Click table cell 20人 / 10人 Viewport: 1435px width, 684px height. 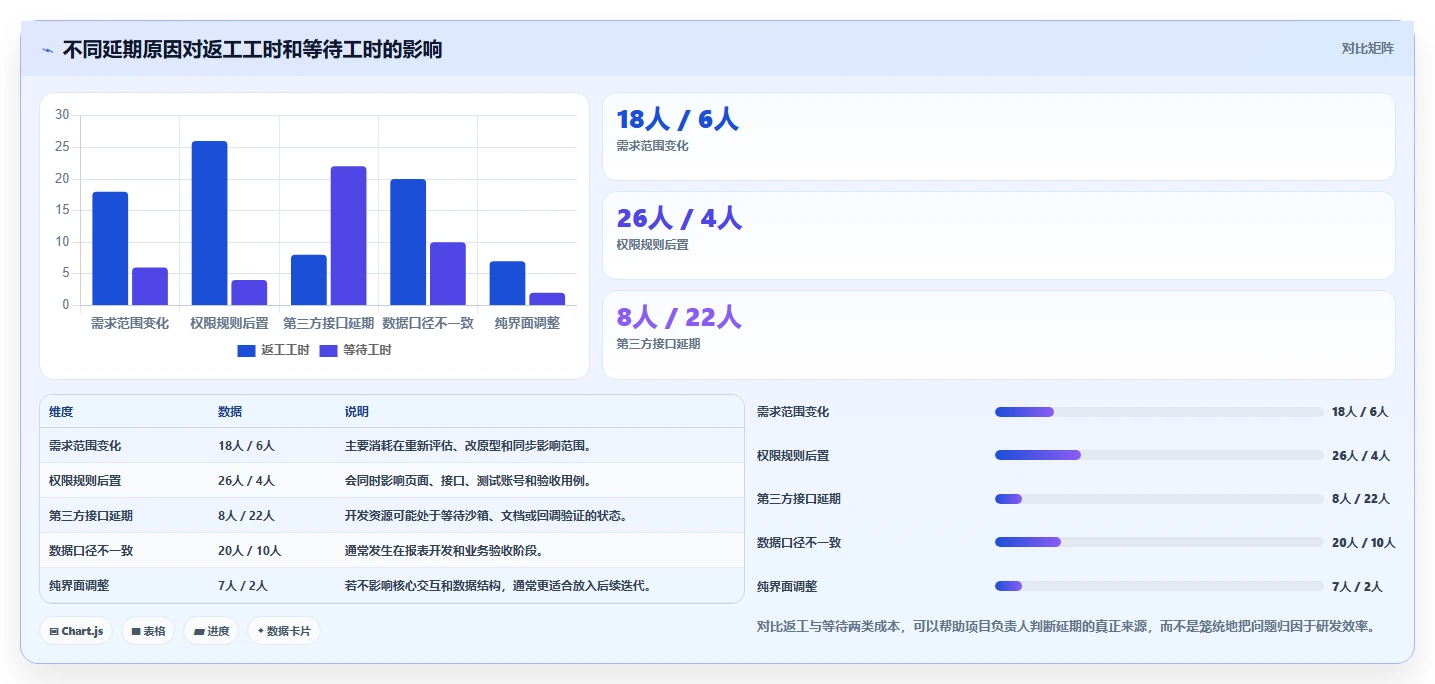[x=250, y=551]
